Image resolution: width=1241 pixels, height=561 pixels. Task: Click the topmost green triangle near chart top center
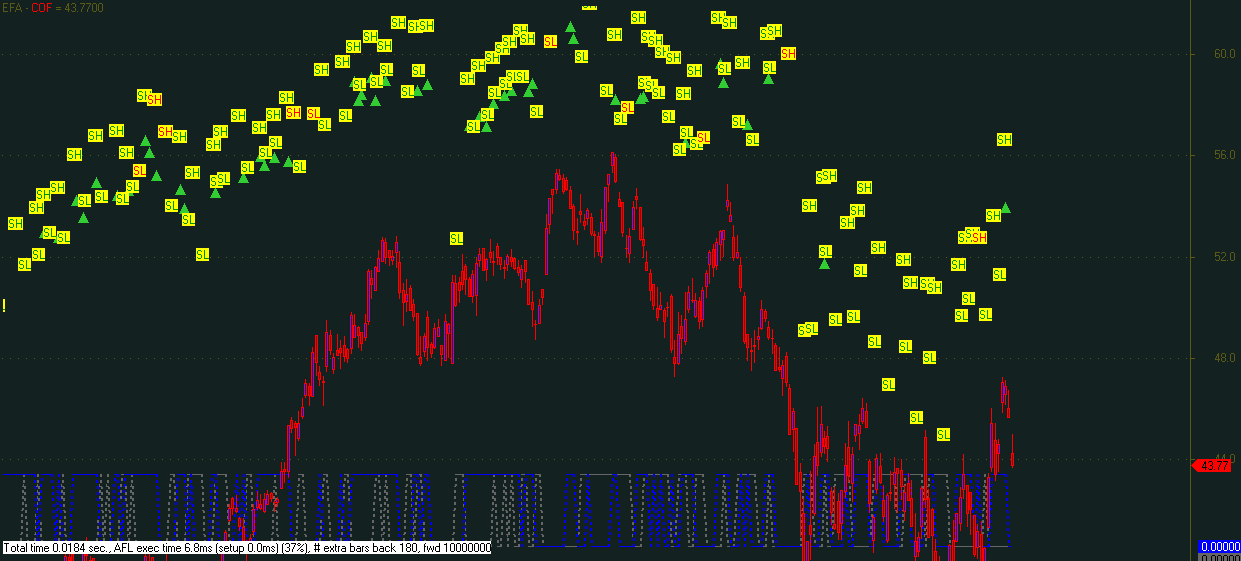tap(570, 28)
